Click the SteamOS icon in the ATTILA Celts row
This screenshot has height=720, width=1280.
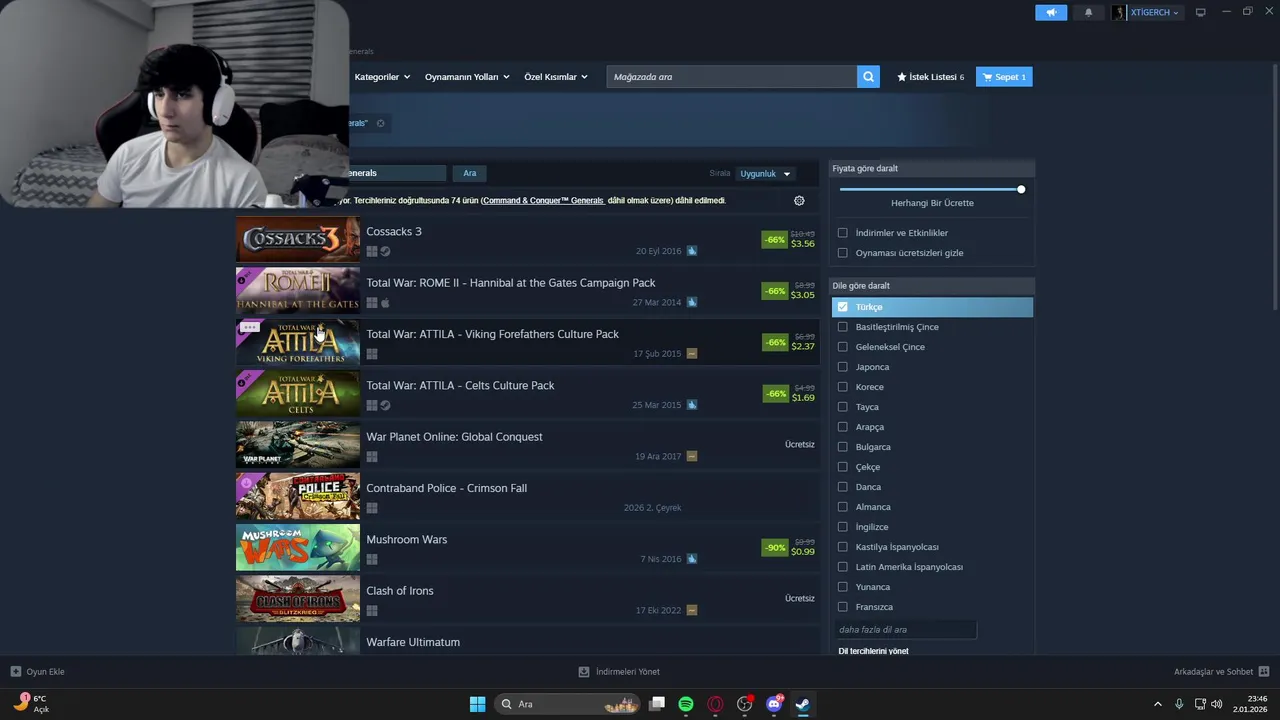coord(385,405)
